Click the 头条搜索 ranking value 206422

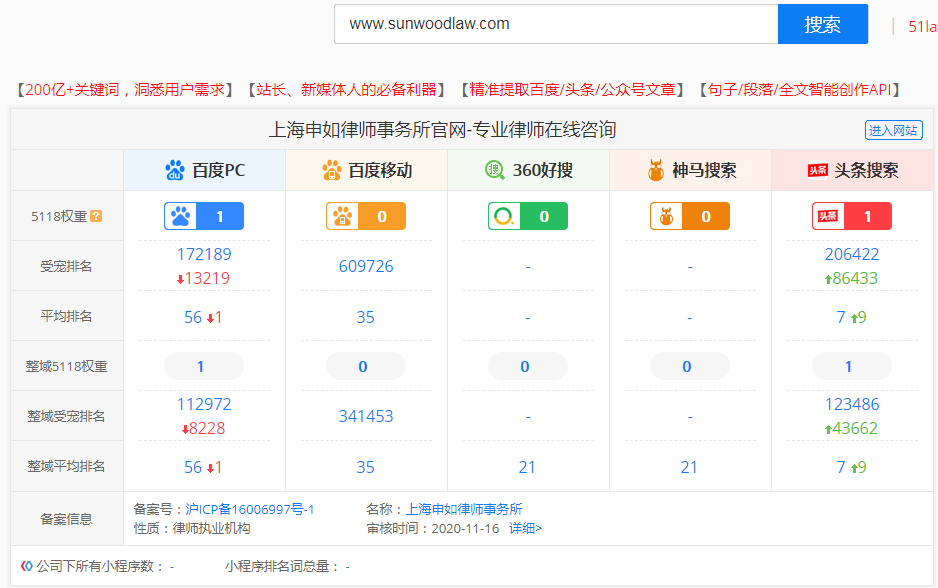pyautogui.click(x=852, y=254)
